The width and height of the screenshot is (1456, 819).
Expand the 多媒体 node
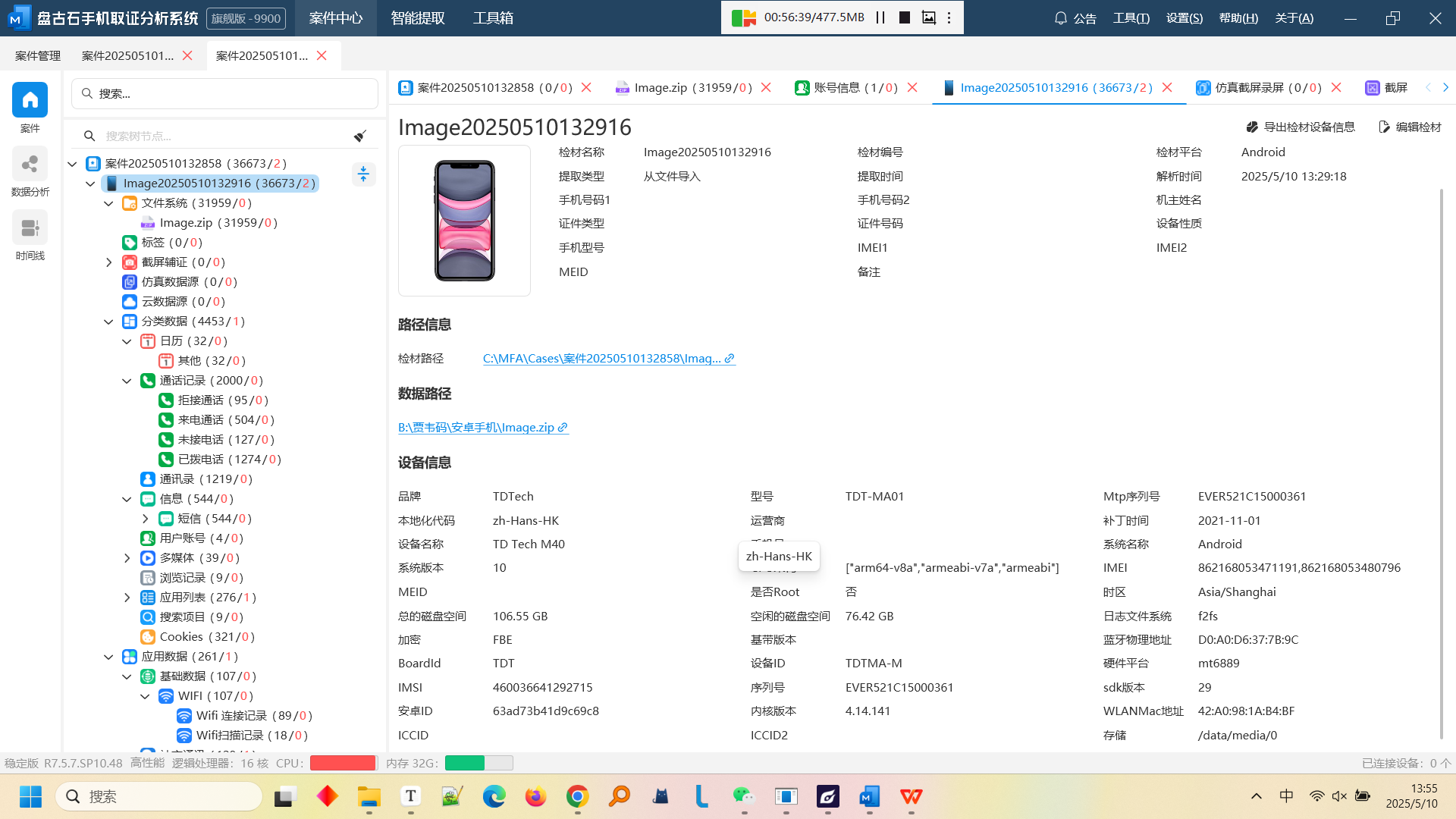[x=127, y=558]
